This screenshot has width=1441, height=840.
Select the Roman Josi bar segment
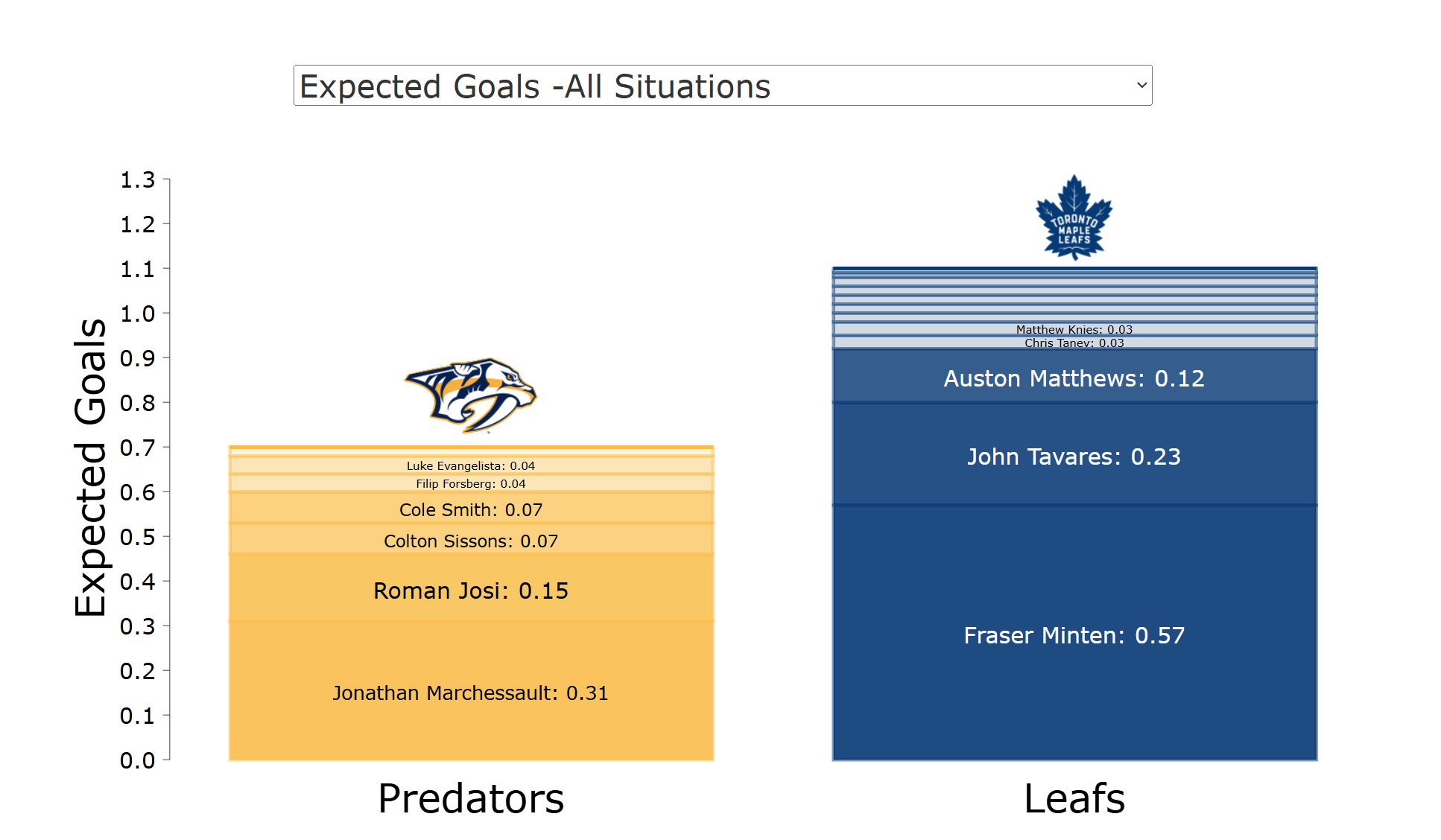point(471,590)
